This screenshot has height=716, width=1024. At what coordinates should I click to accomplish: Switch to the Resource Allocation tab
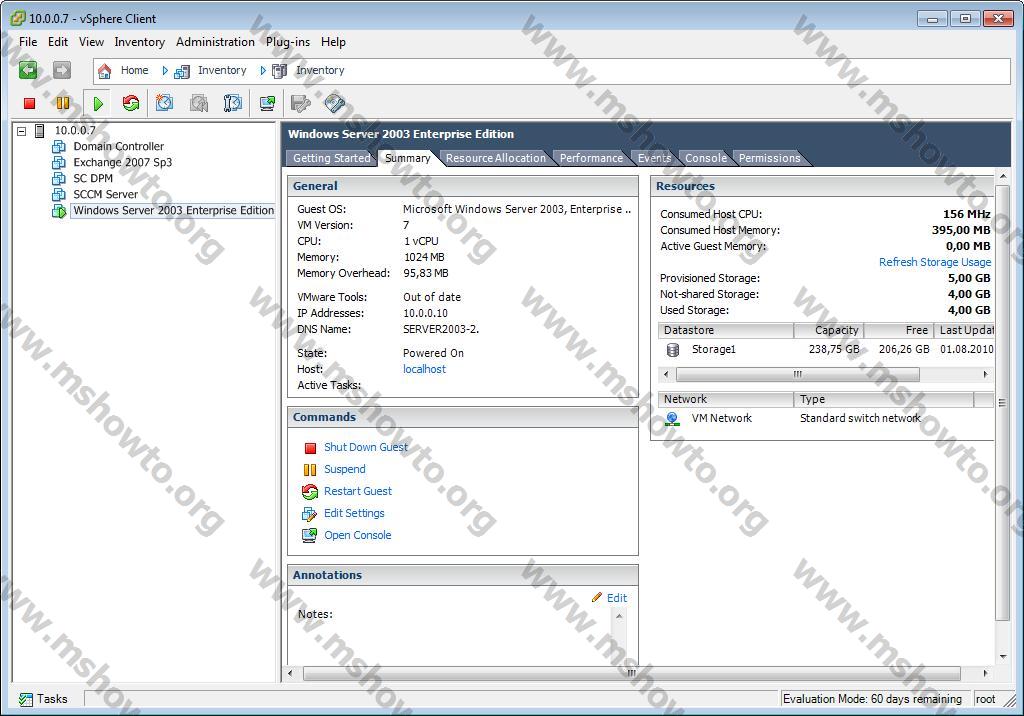point(496,158)
